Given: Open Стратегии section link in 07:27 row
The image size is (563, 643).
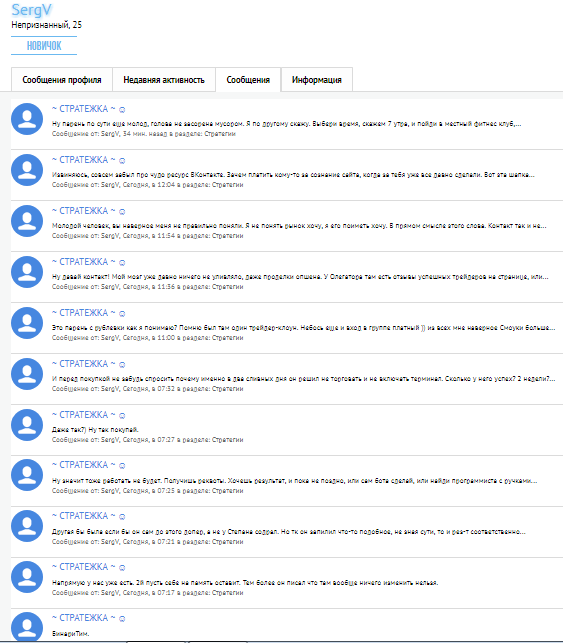Looking at the screenshot, I should (x=228, y=440).
